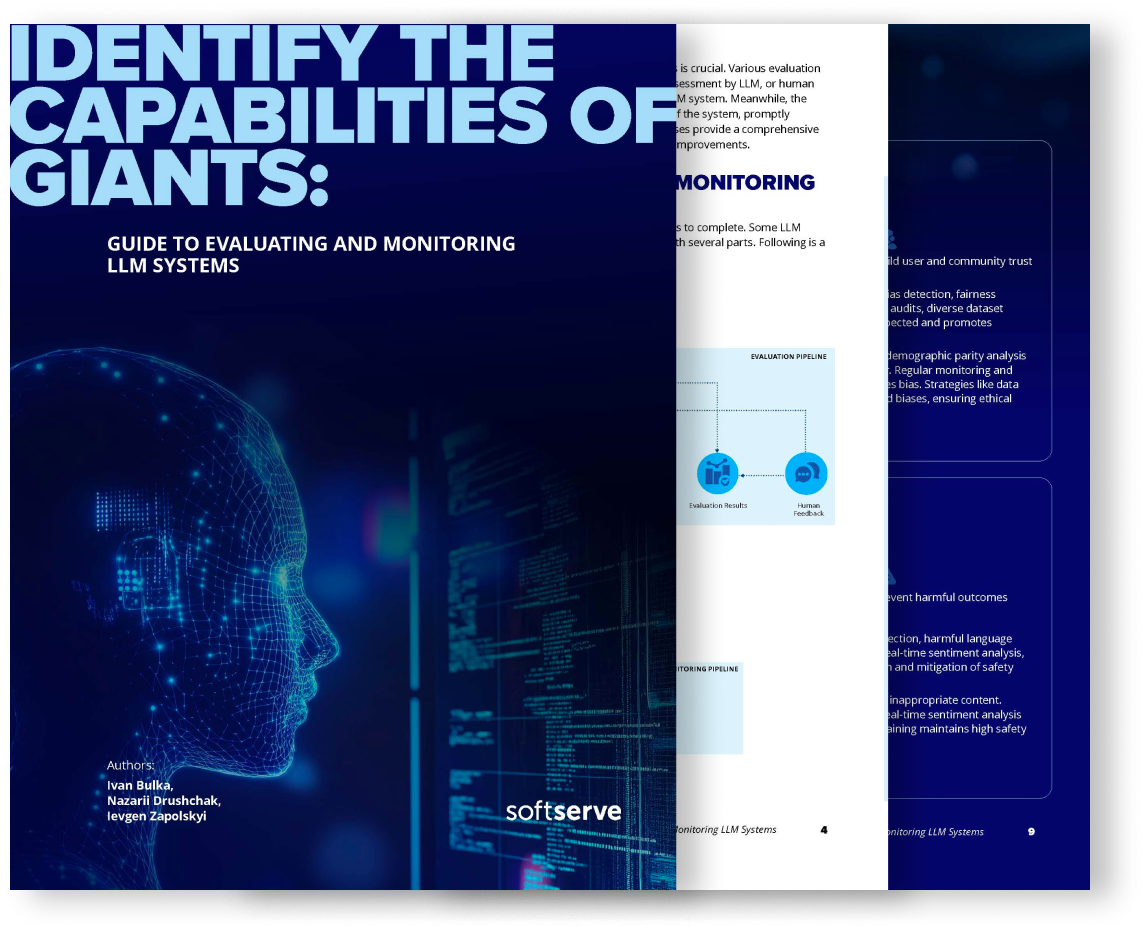The width and height of the screenshot is (1144, 930).
Task: Click the Evaluation Results chart icon
Action: pyautogui.click(x=717, y=474)
